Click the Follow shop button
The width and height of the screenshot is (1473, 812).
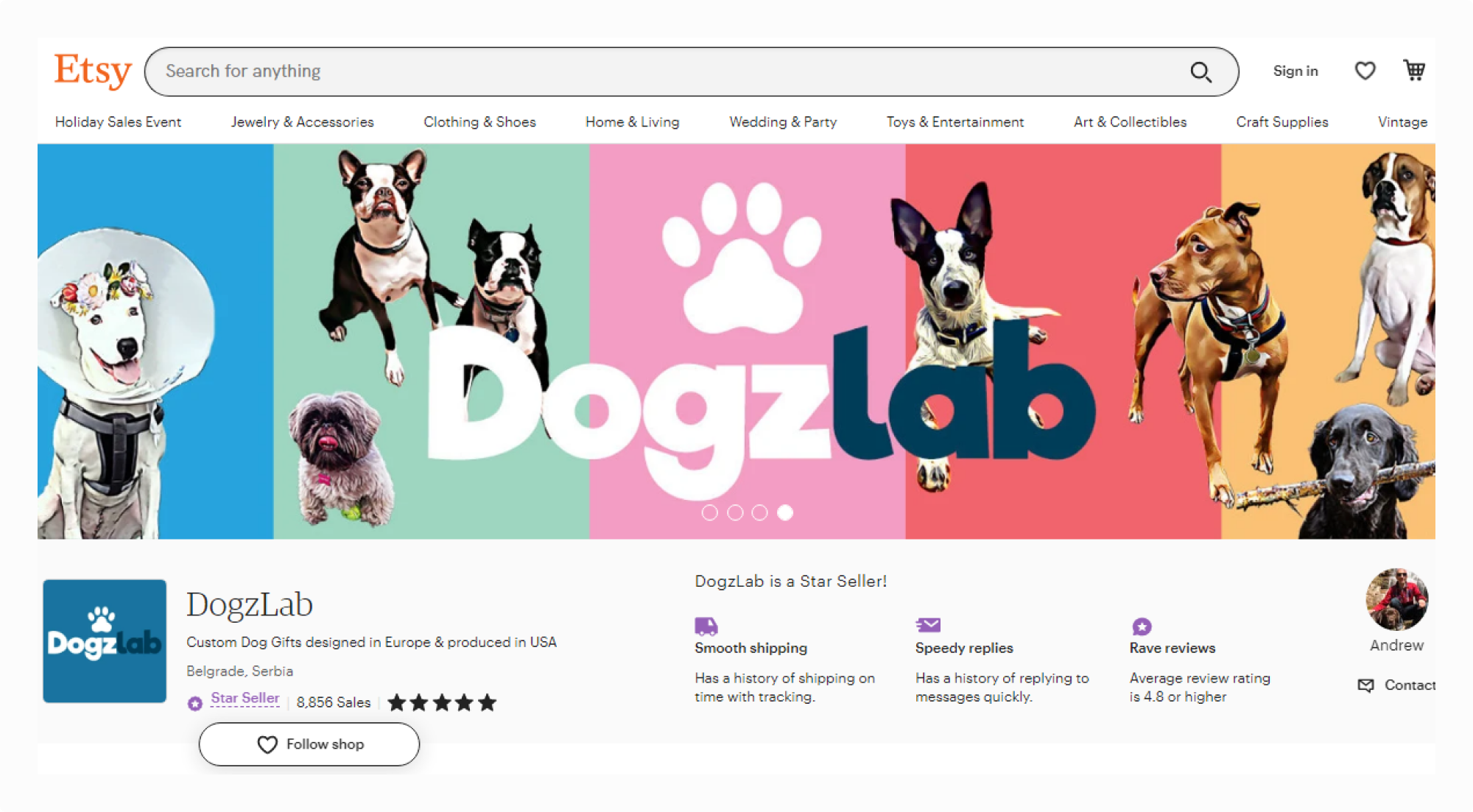coord(309,744)
